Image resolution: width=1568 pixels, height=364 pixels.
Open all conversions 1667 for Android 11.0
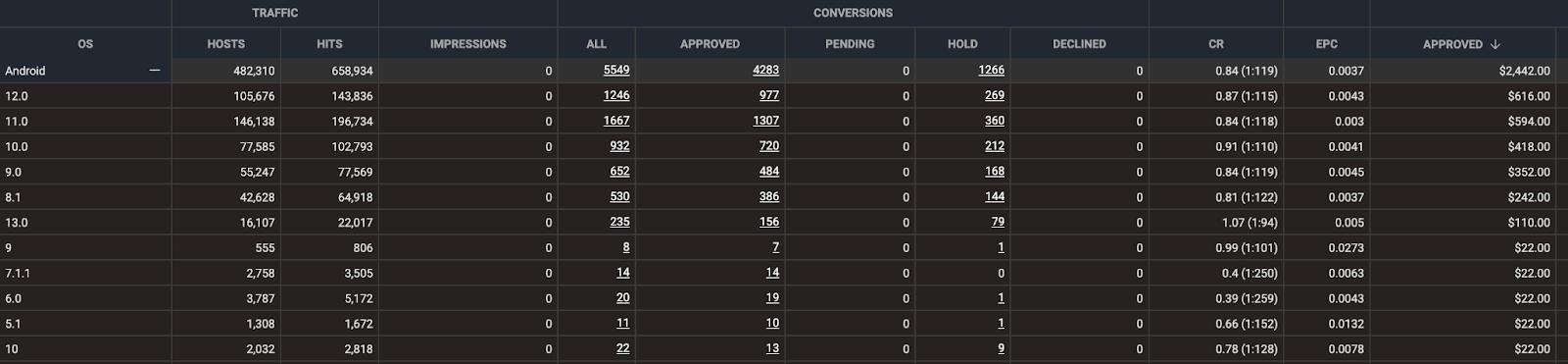[x=616, y=121]
